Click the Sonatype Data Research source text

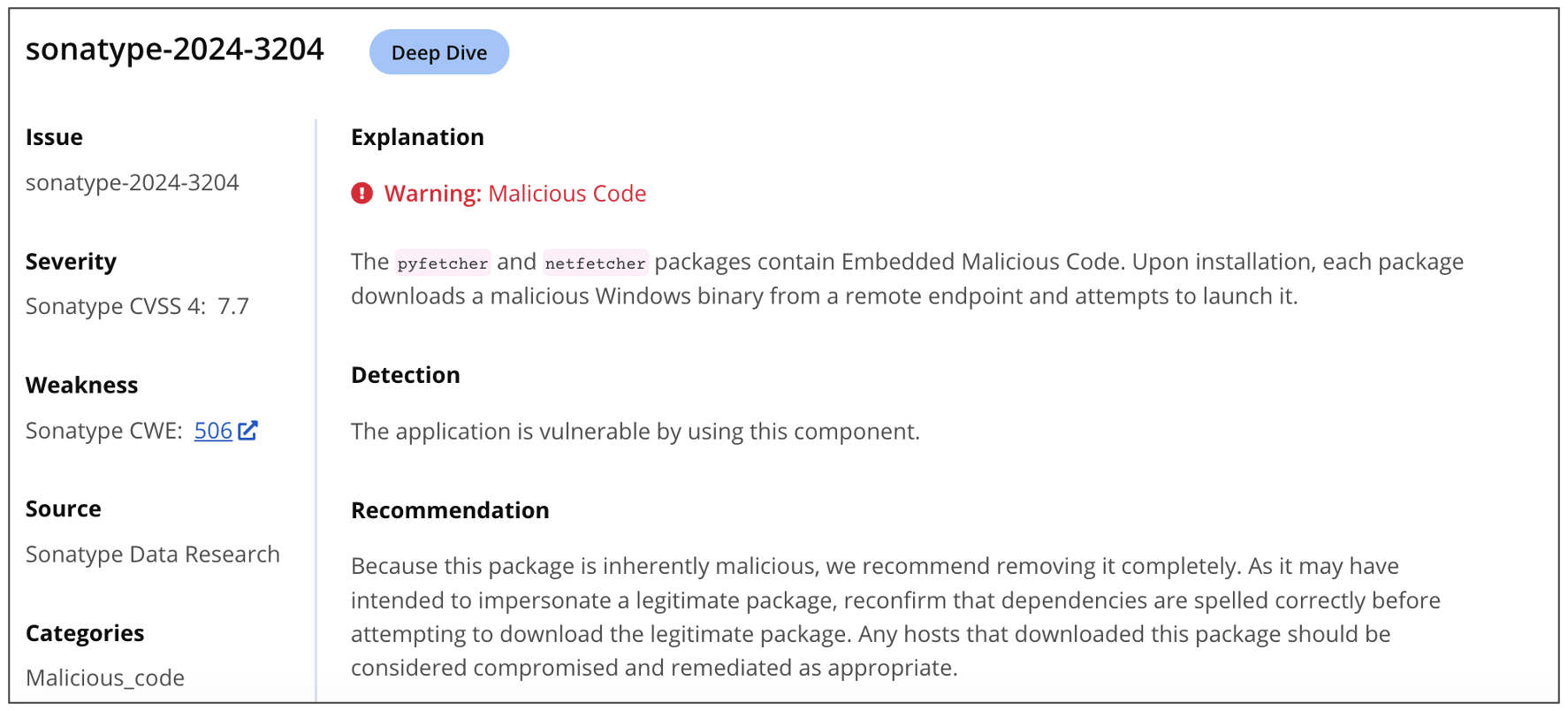[152, 554]
